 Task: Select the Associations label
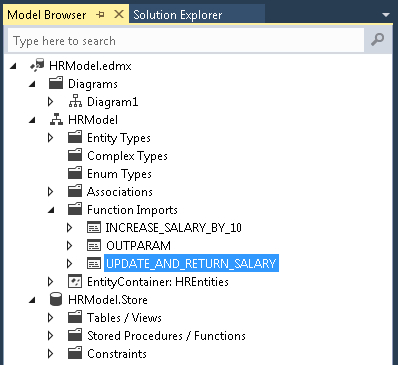pos(120,192)
